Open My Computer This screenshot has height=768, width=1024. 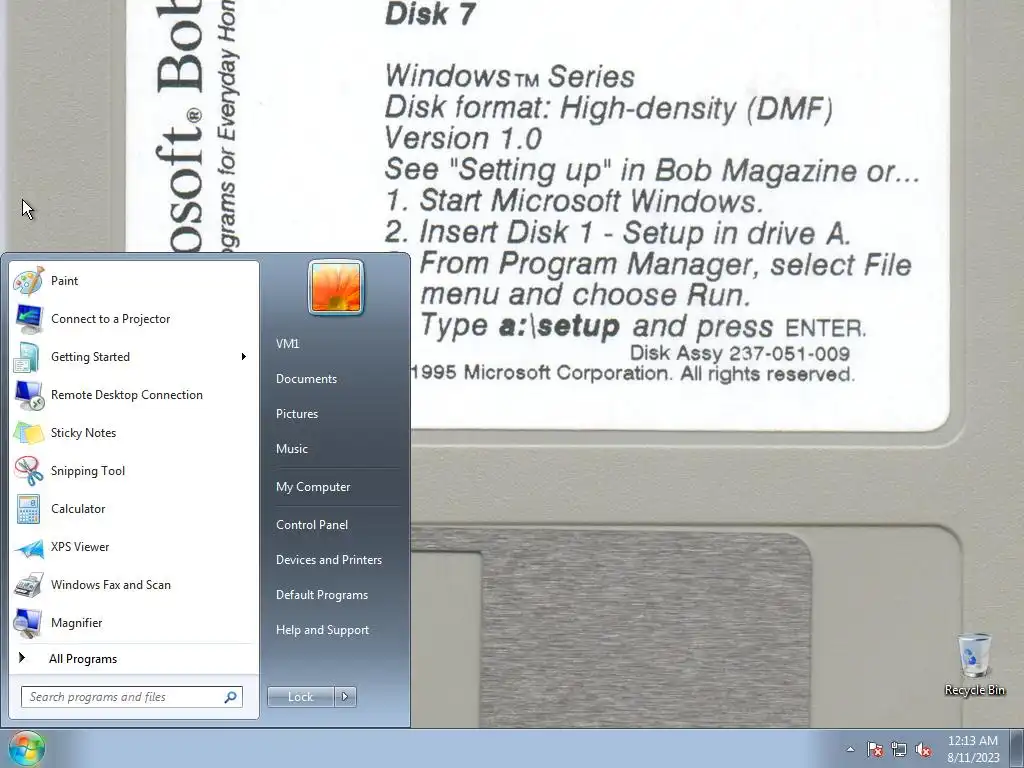click(313, 487)
